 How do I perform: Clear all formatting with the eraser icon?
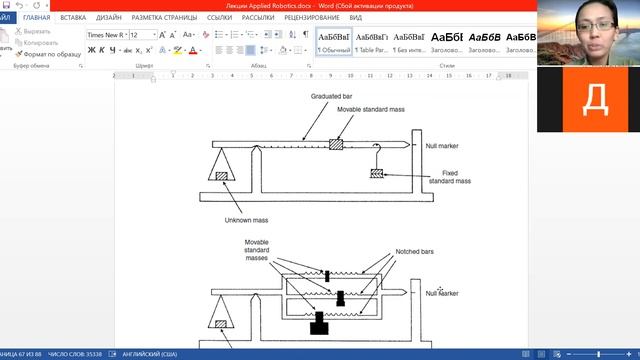[x=206, y=35]
